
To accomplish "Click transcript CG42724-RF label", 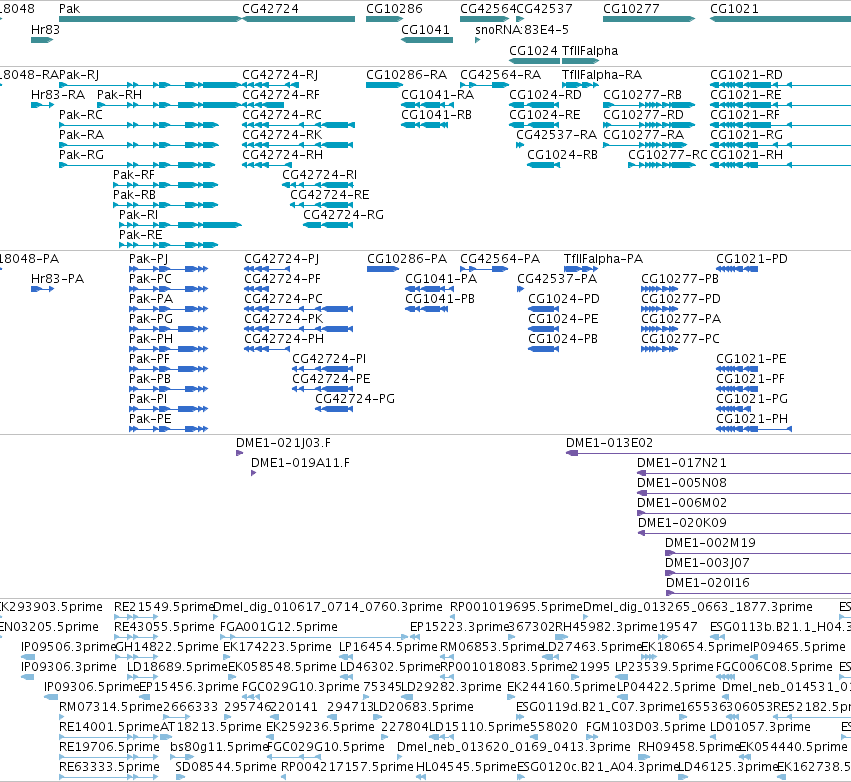I will point(281,95).
